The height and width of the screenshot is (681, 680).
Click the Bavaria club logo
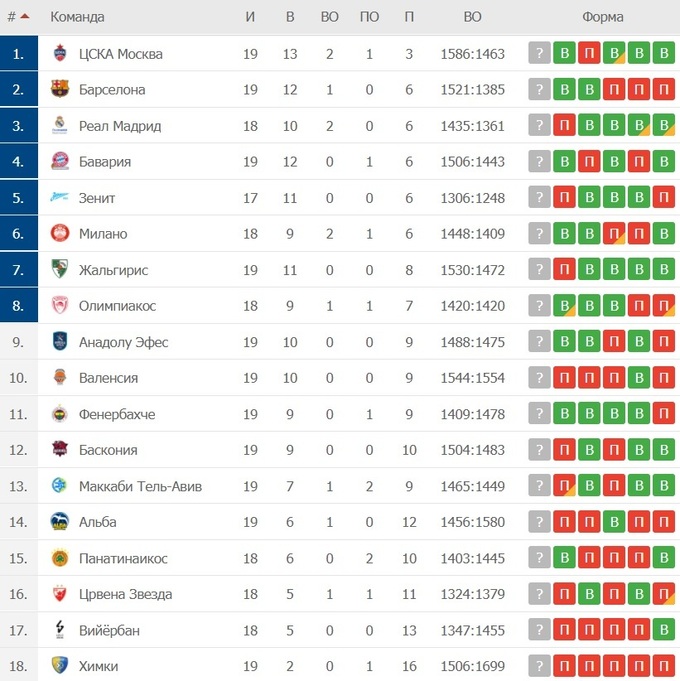coord(60,162)
